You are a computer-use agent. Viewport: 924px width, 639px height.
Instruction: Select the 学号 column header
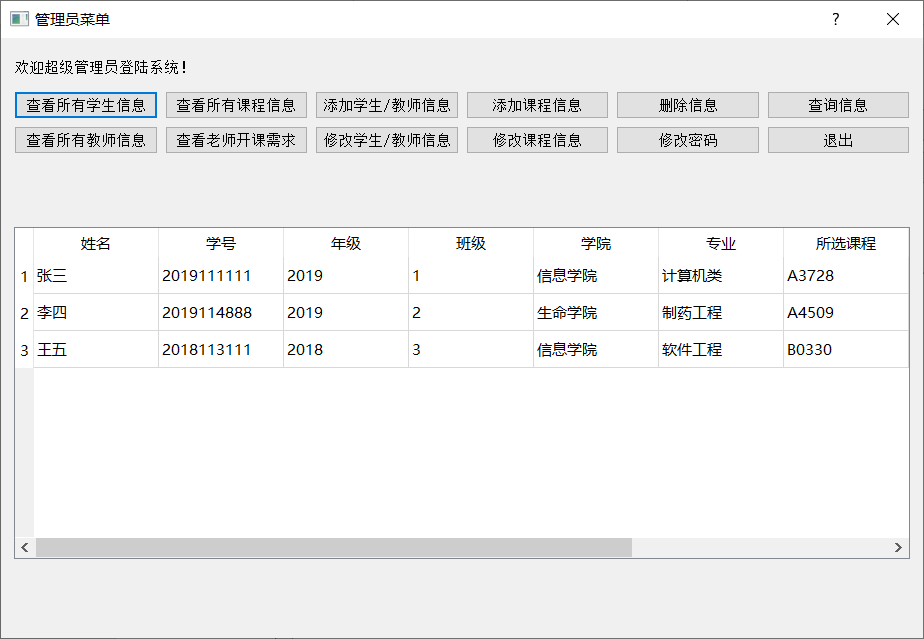pyautogui.click(x=221, y=243)
